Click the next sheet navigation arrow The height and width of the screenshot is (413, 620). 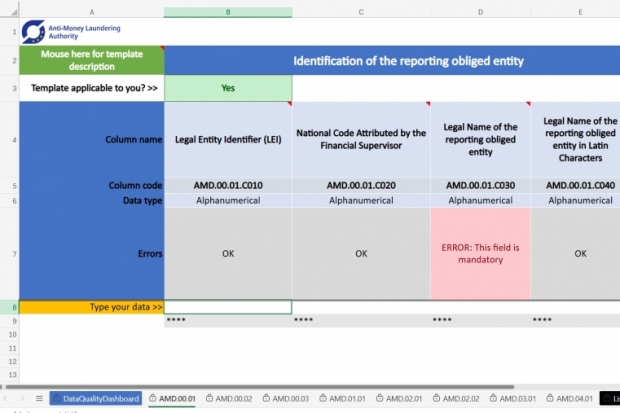tap(22, 398)
